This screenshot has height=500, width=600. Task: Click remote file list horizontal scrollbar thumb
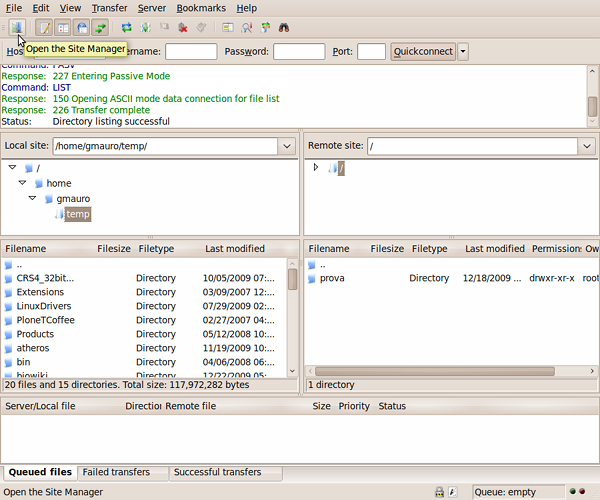click(435, 371)
